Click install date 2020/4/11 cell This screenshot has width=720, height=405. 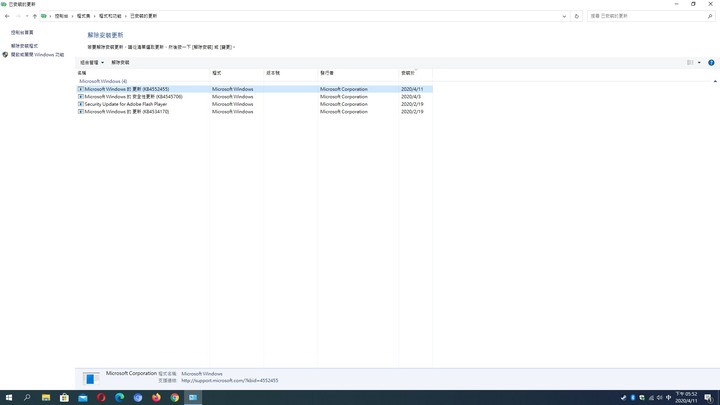(x=412, y=89)
